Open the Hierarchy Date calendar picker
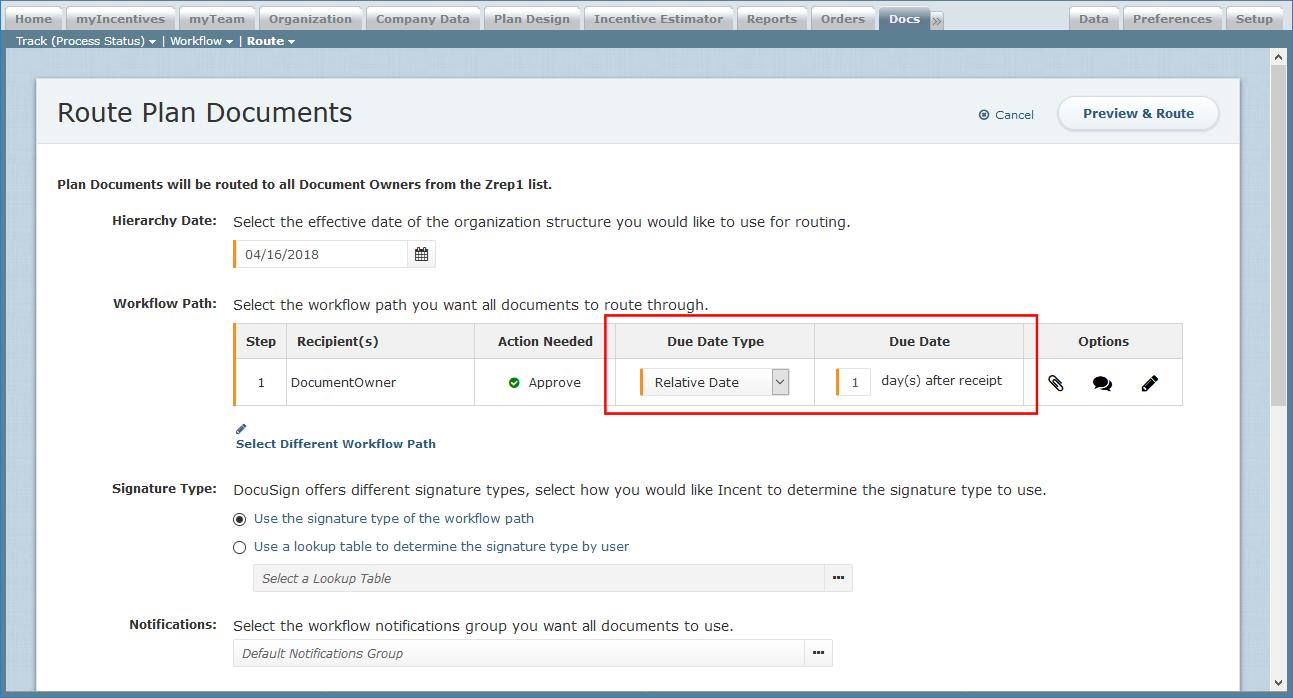The image size is (1293, 698). 421,254
